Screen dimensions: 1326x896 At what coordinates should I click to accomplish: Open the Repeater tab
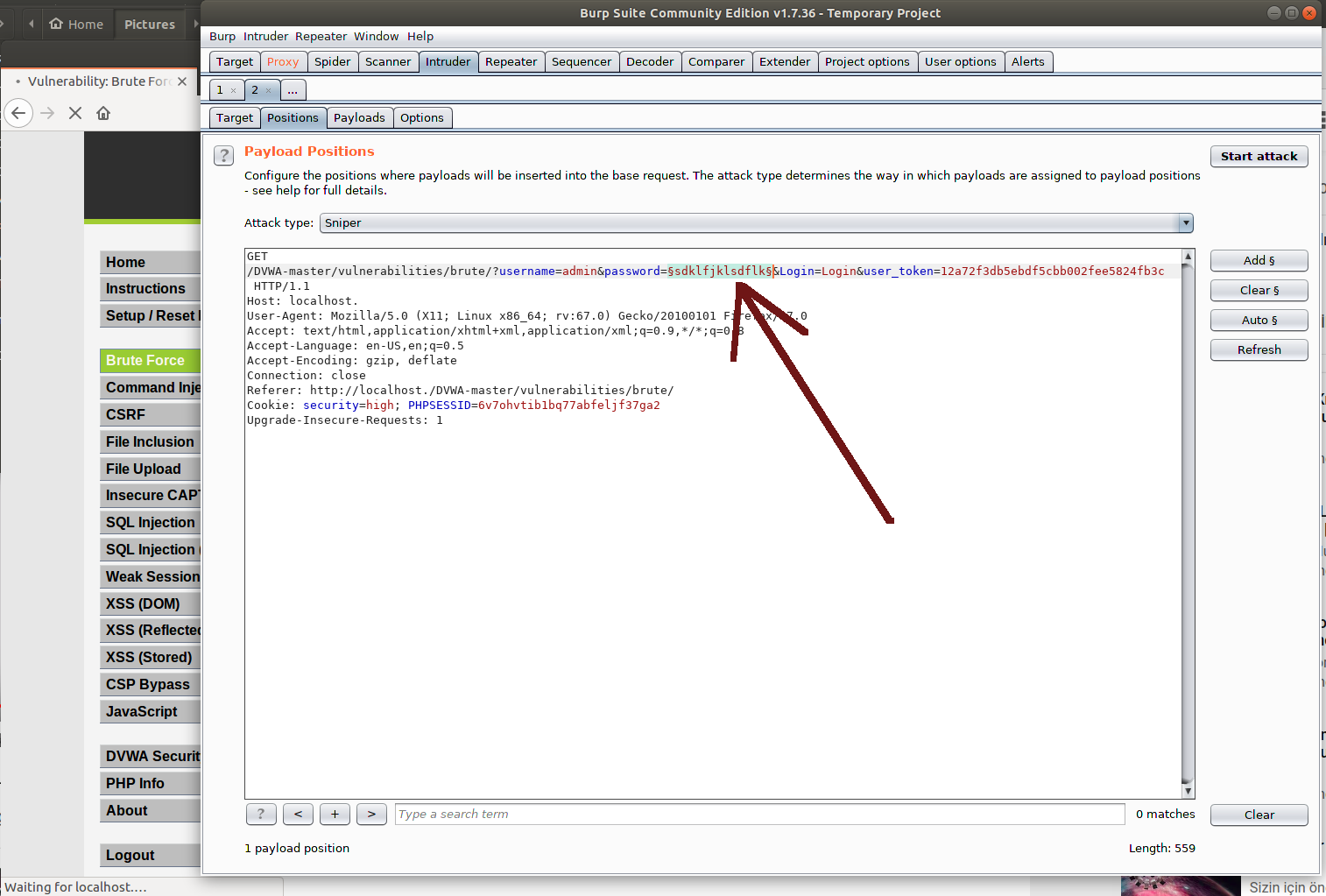coord(511,61)
